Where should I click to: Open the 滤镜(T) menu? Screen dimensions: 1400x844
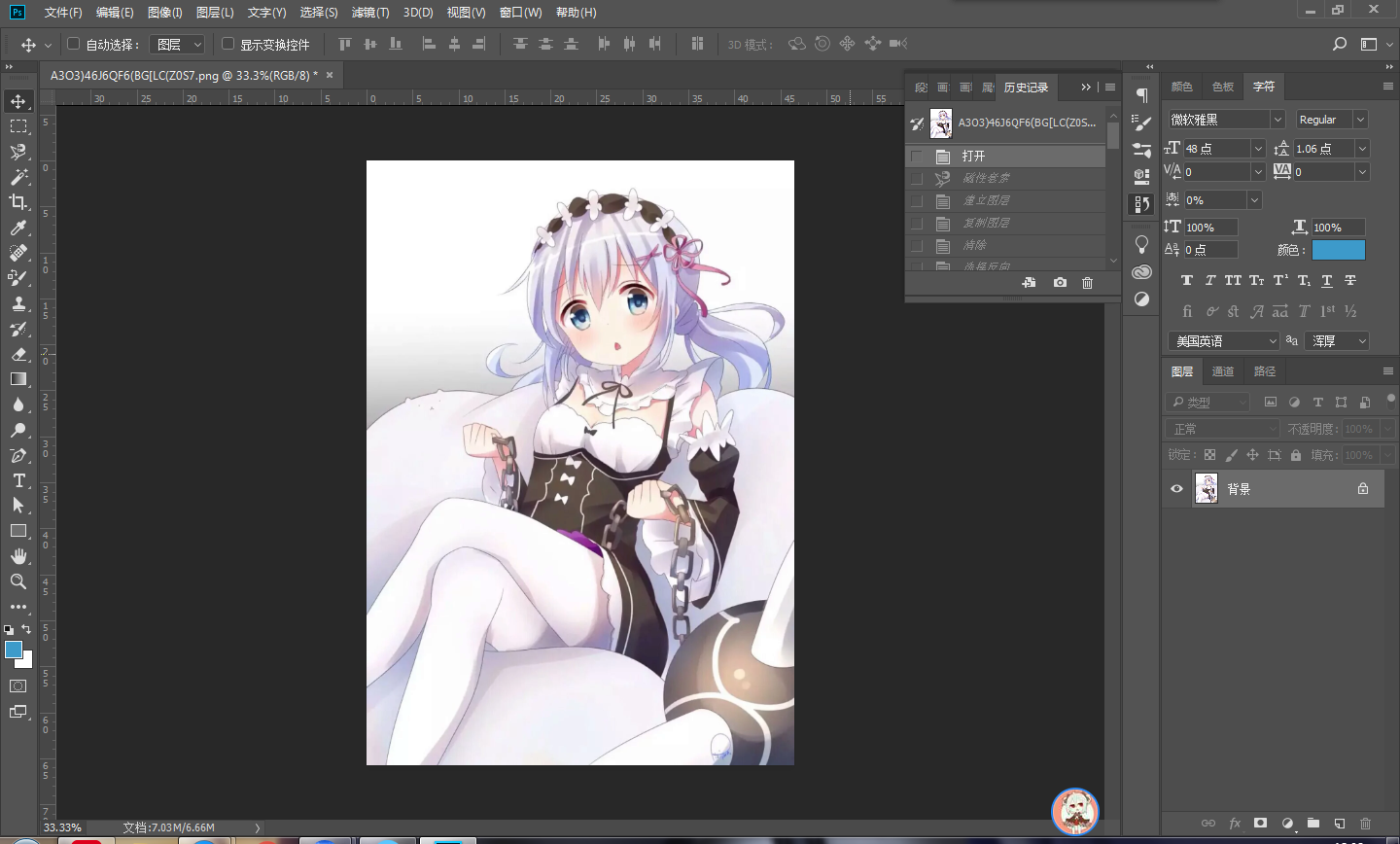pyautogui.click(x=369, y=13)
